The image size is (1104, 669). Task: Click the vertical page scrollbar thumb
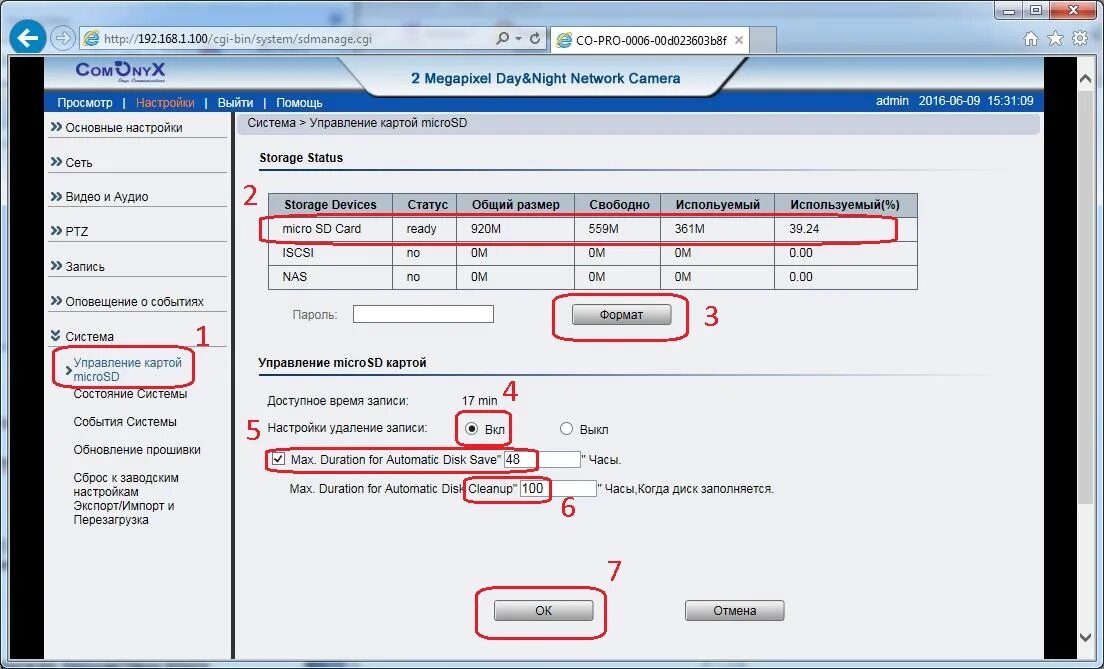click(1085, 296)
